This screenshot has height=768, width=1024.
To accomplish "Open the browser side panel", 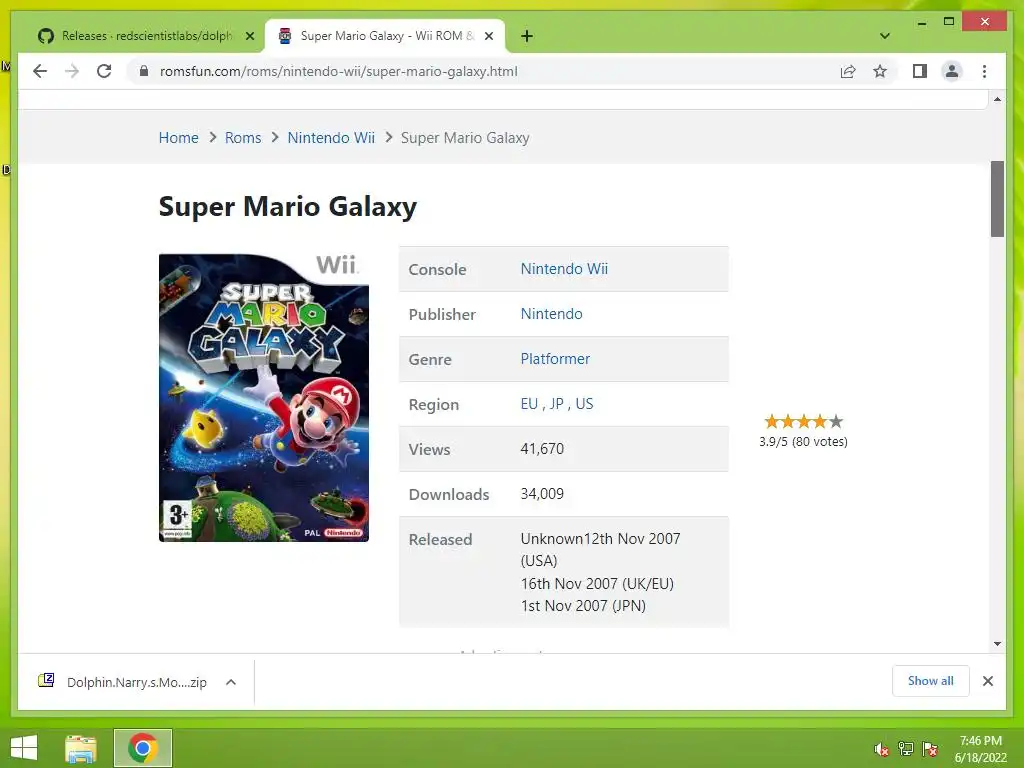I will pyautogui.click(x=920, y=71).
